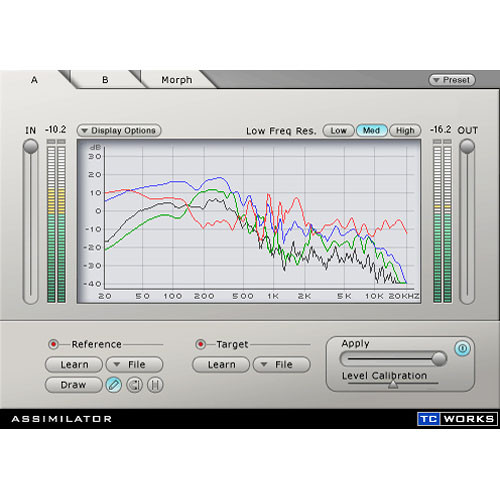Open the Reference File dropdown
Image resolution: width=500 pixels, height=500 pixels.
[134, 364]
